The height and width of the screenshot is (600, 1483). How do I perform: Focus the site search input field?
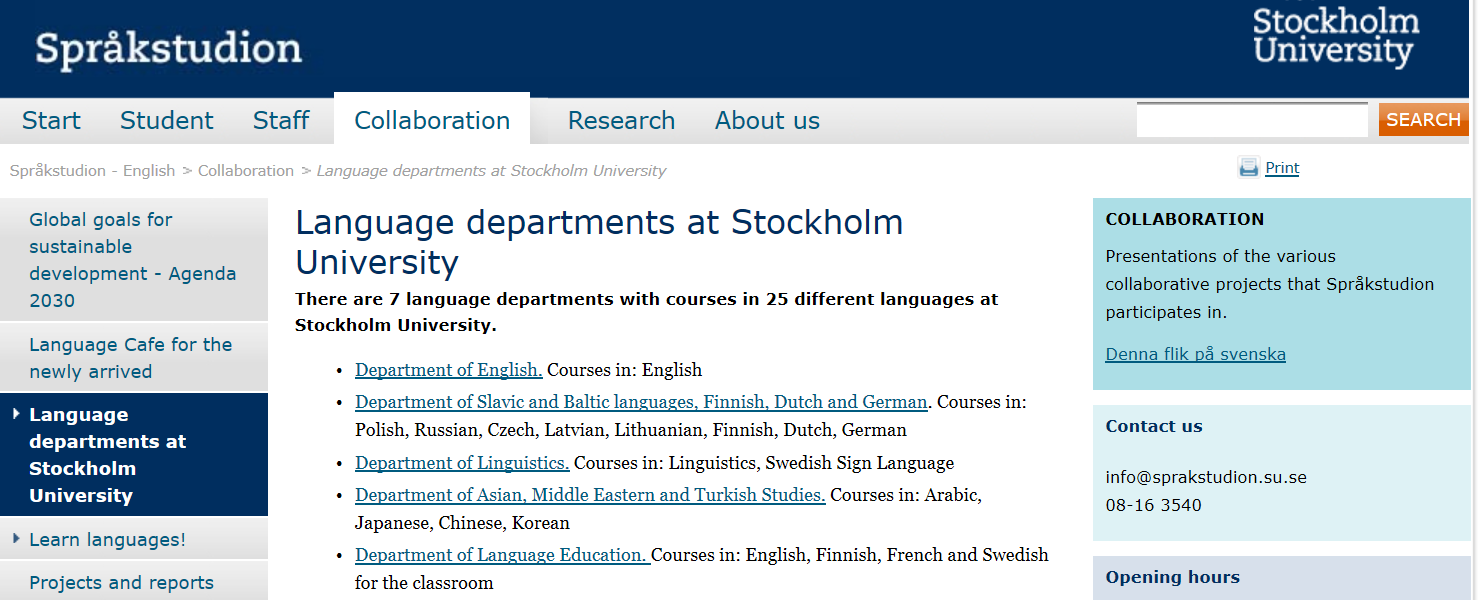(1252, 120)
